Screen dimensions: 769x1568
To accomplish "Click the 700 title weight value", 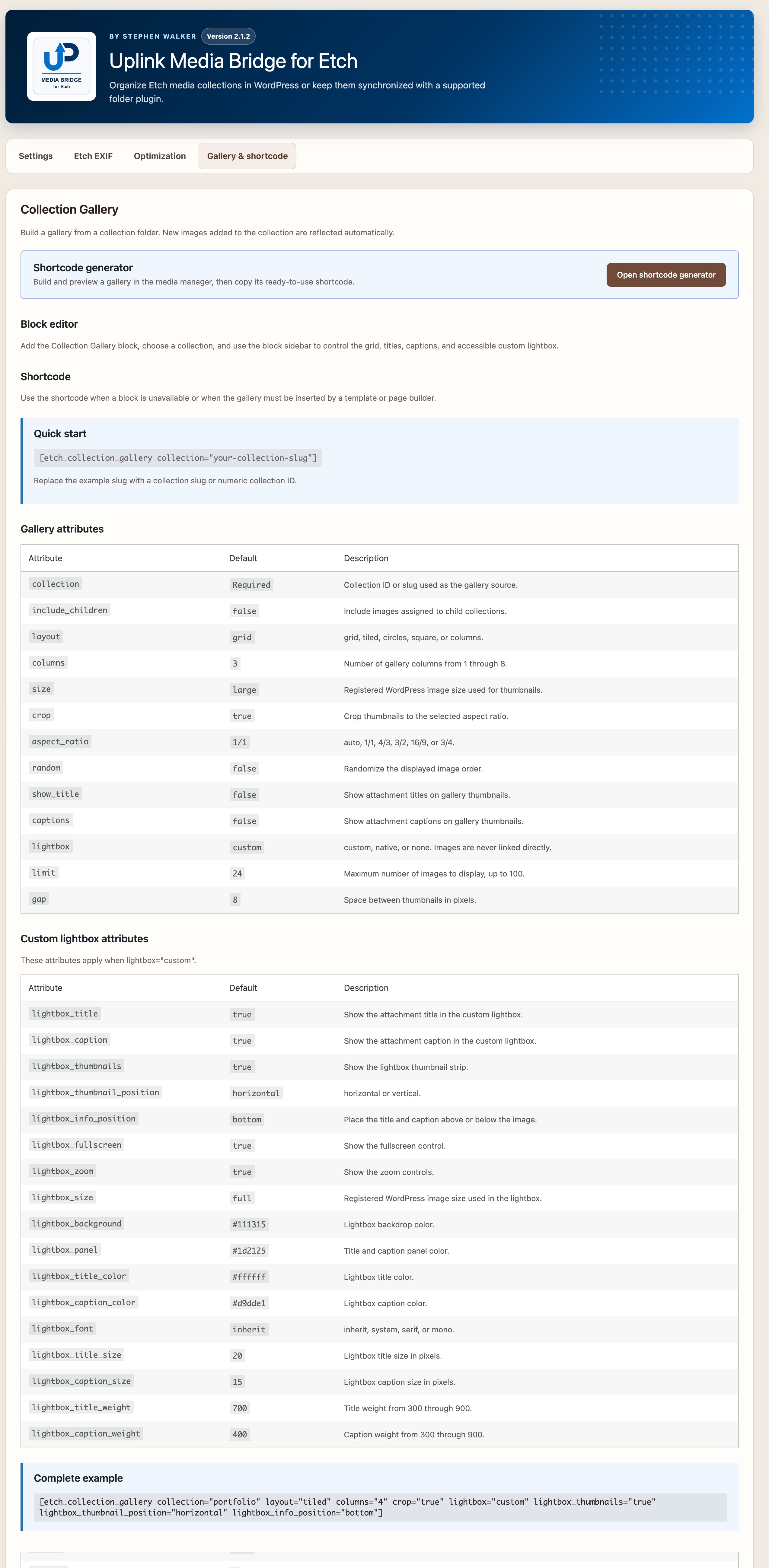I will click(x=239, y=1408).
